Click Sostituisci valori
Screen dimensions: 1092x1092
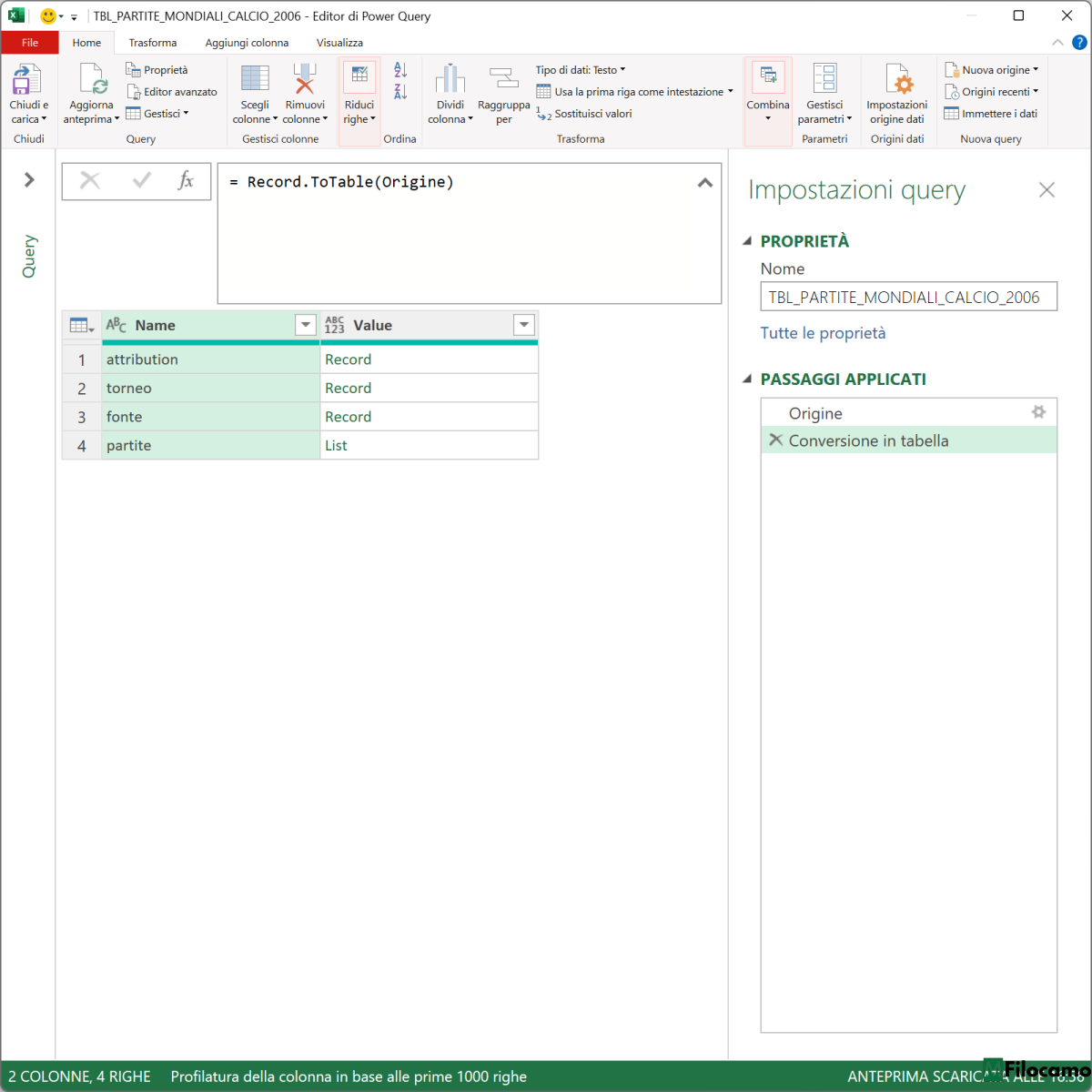[x=583, y=114]
